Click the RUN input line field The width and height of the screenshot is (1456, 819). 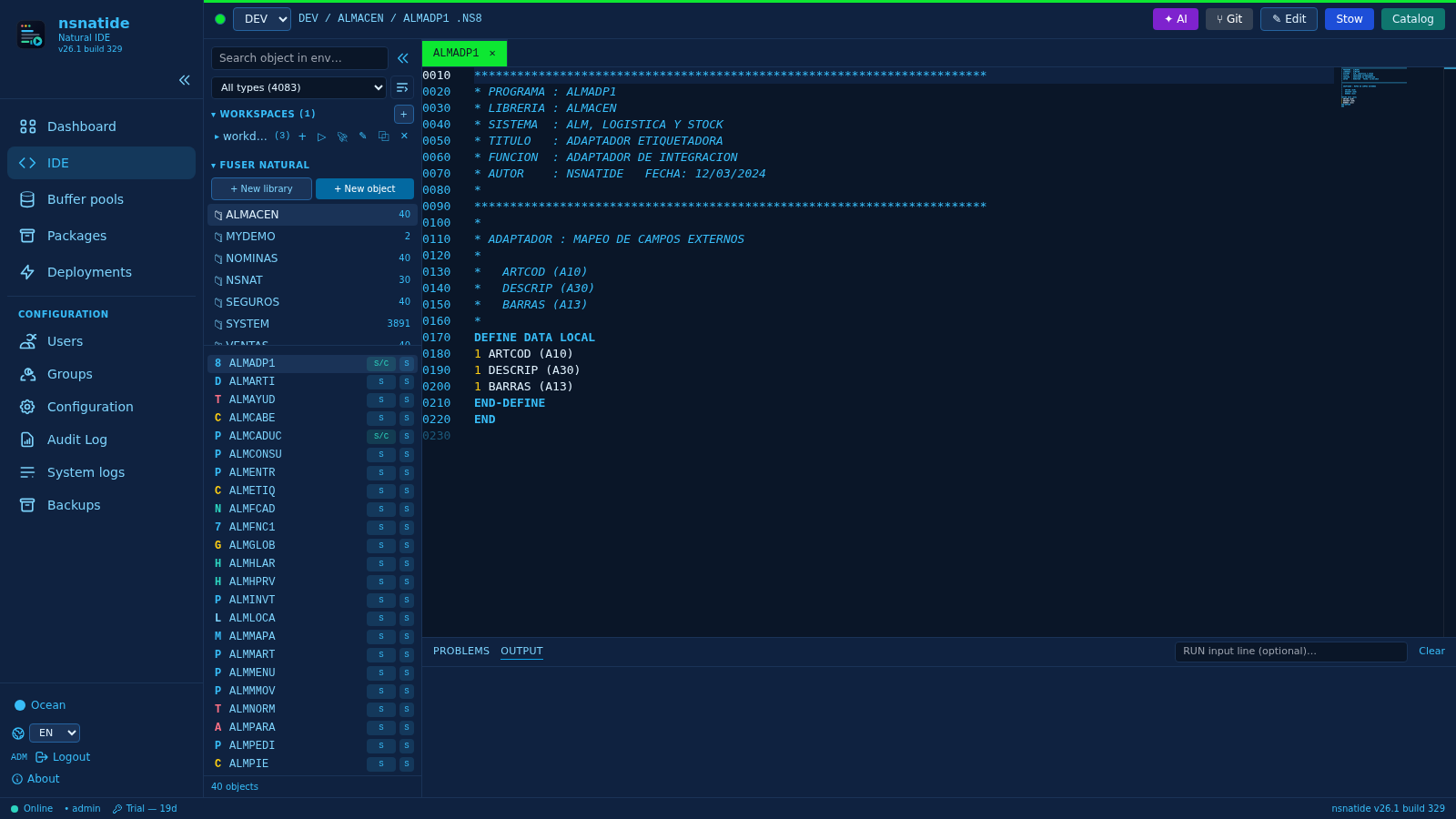pos(1291,652)
